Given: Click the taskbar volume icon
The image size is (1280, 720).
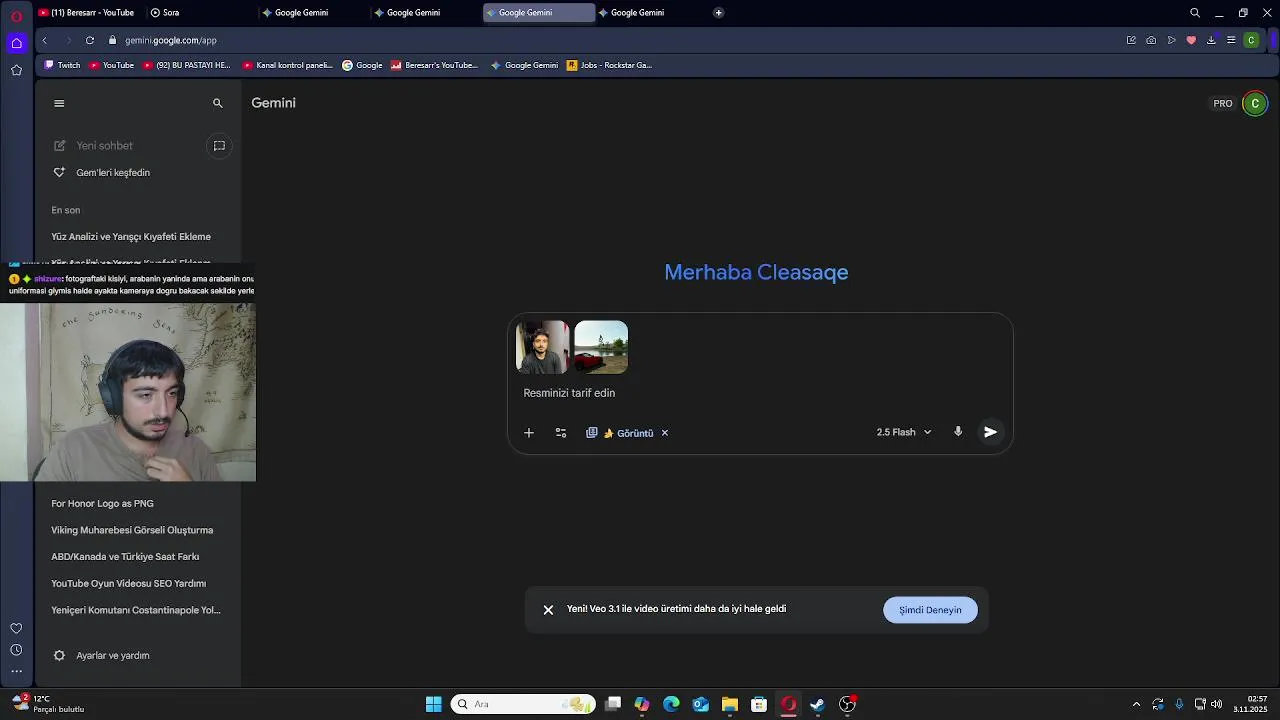Looking at the screenshot, I should tap(1216, 704).
